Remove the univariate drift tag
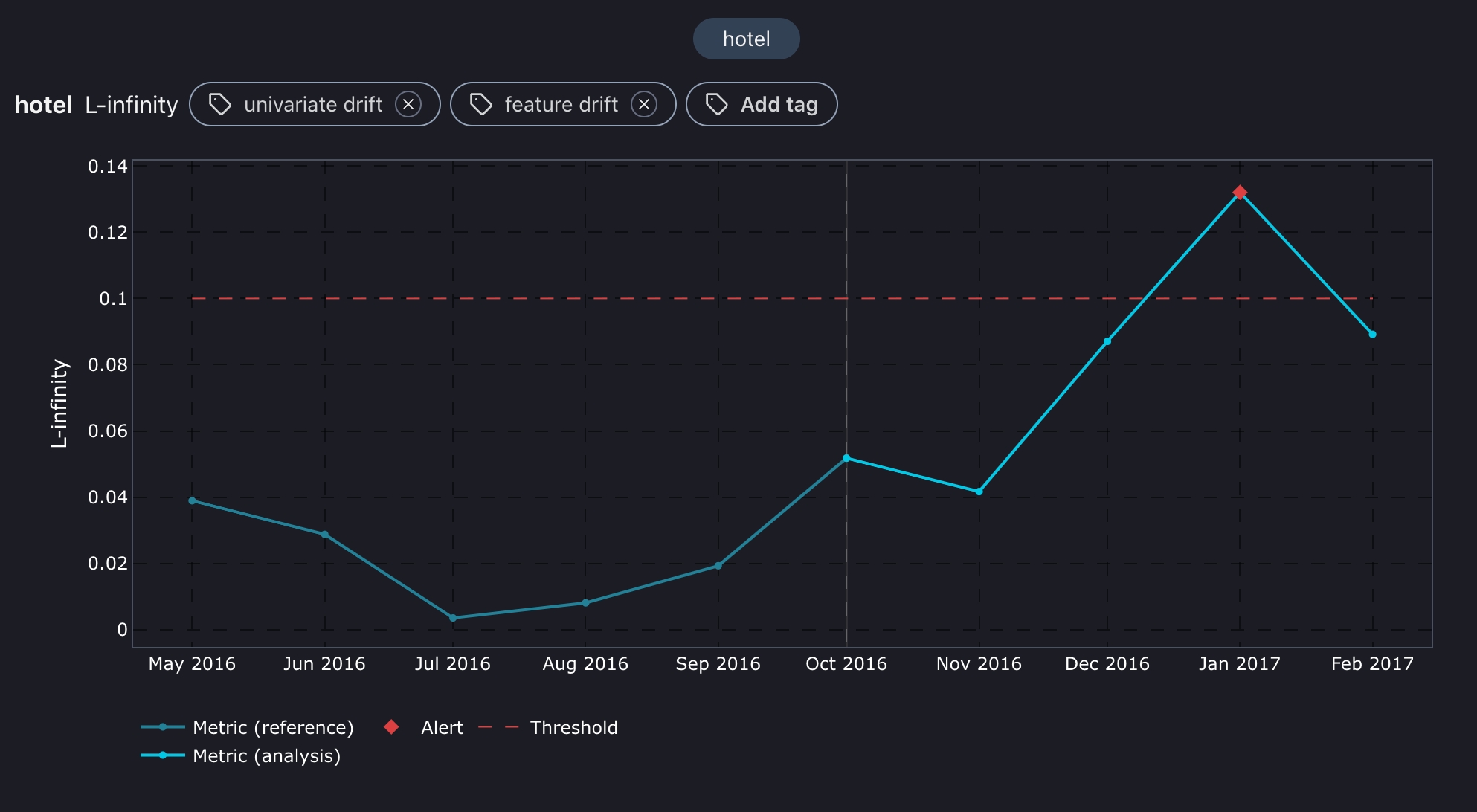1477x812 pixels. tap(408, 105)
